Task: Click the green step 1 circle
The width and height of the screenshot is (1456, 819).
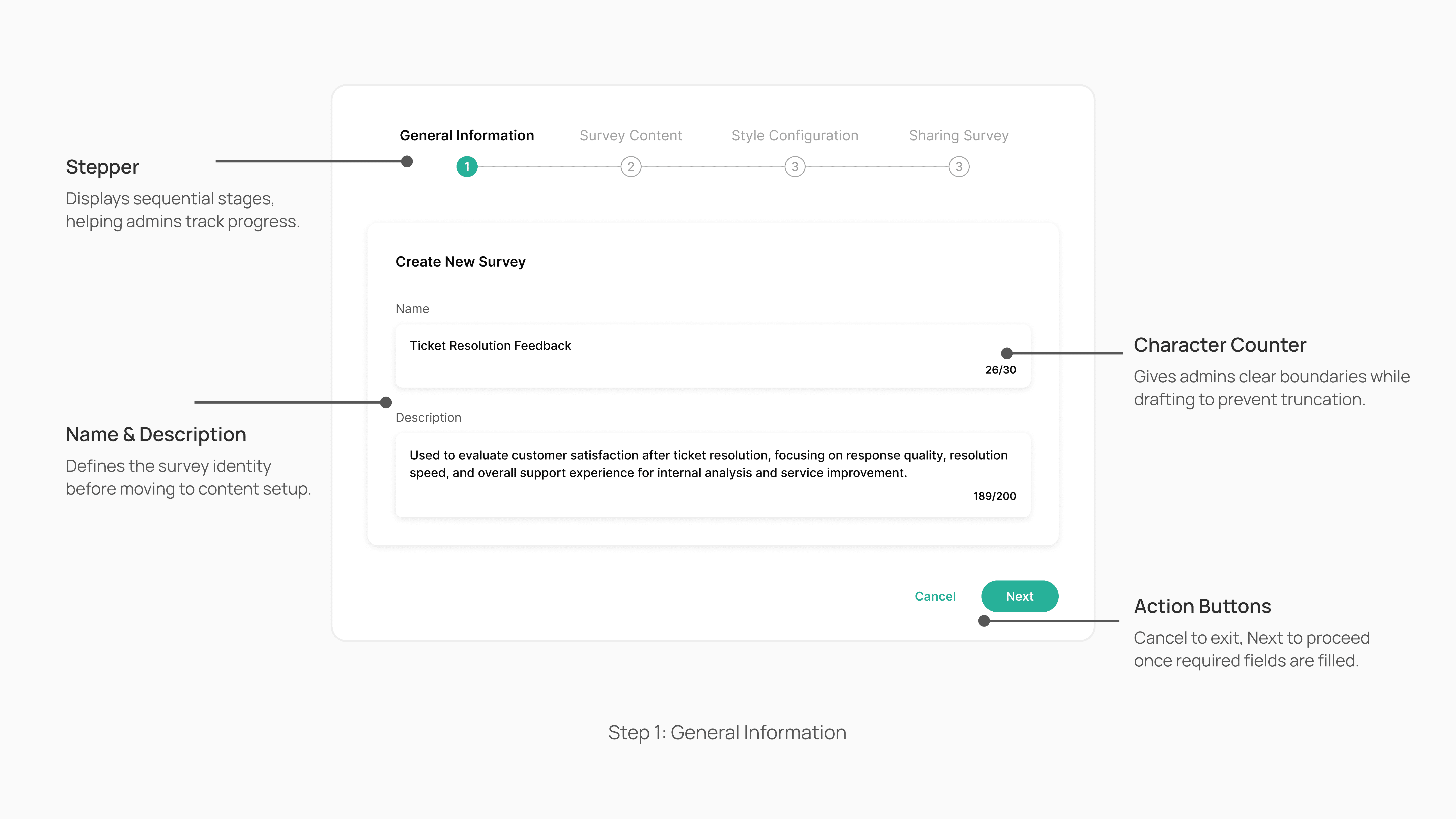Action: tap(467, 167)
